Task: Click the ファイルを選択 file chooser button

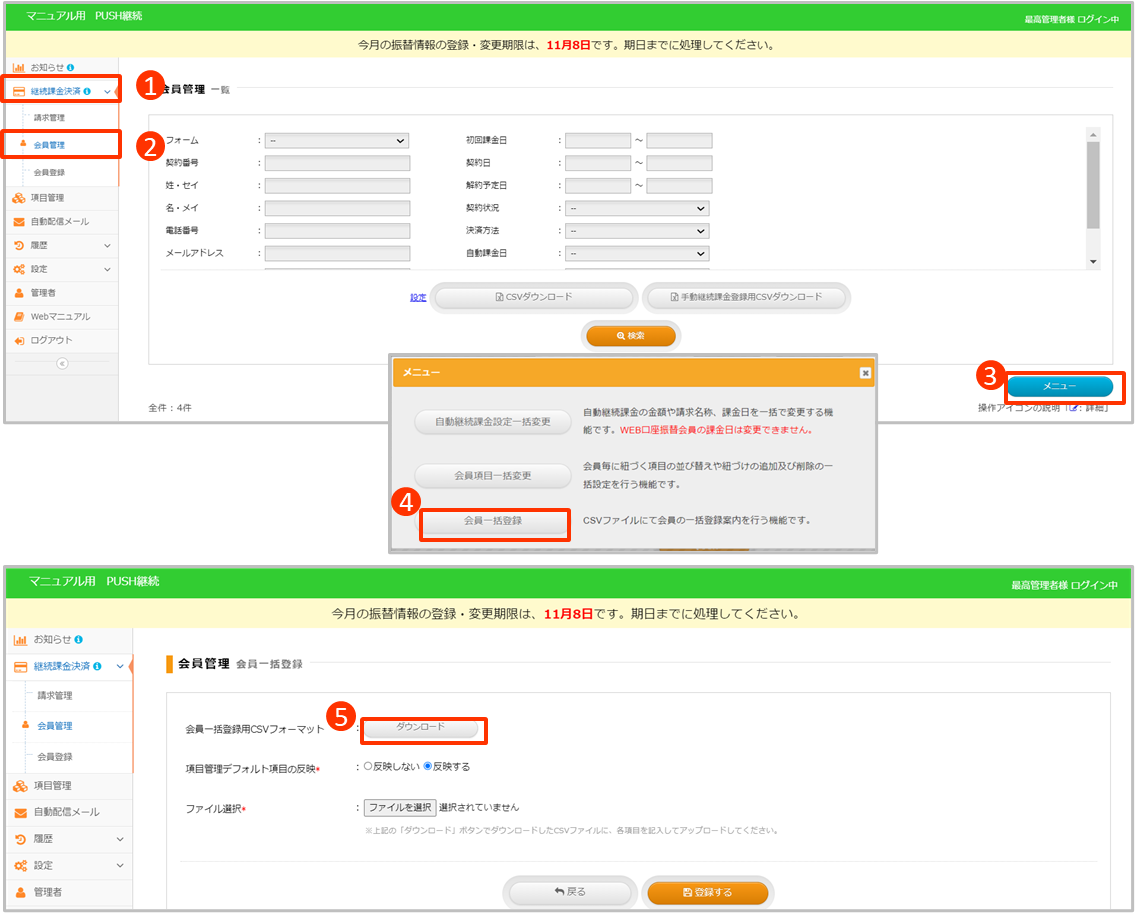Action: [x=399, y=807]
